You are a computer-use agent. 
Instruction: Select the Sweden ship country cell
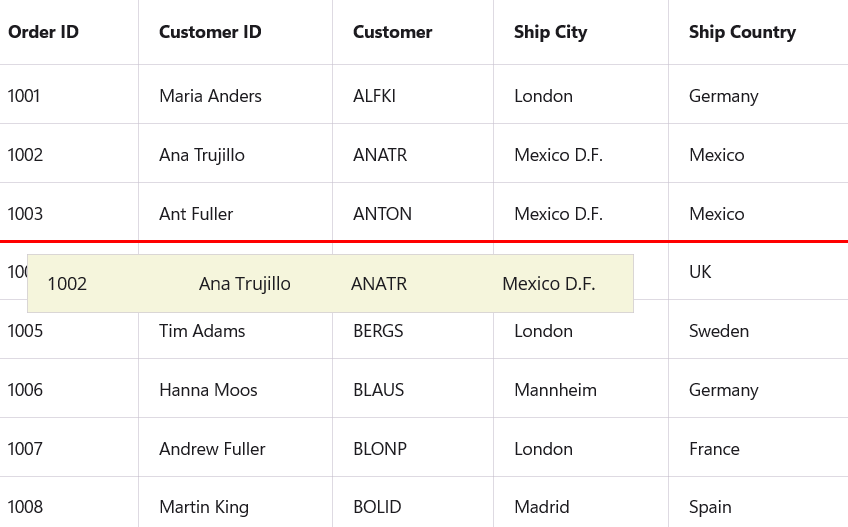[x=718, y=331]
